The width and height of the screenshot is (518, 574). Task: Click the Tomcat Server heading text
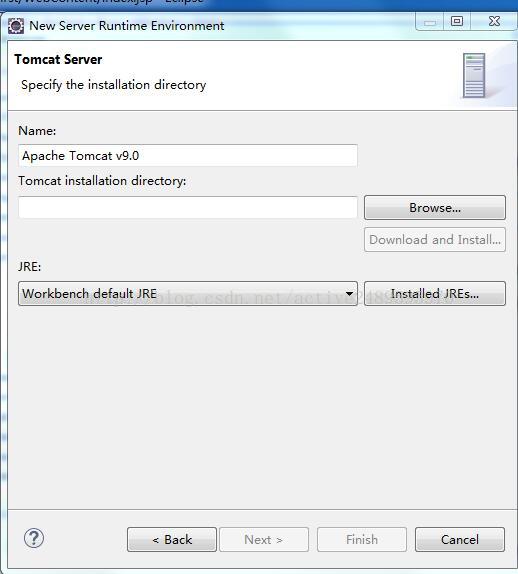click(x=58, y=60)
